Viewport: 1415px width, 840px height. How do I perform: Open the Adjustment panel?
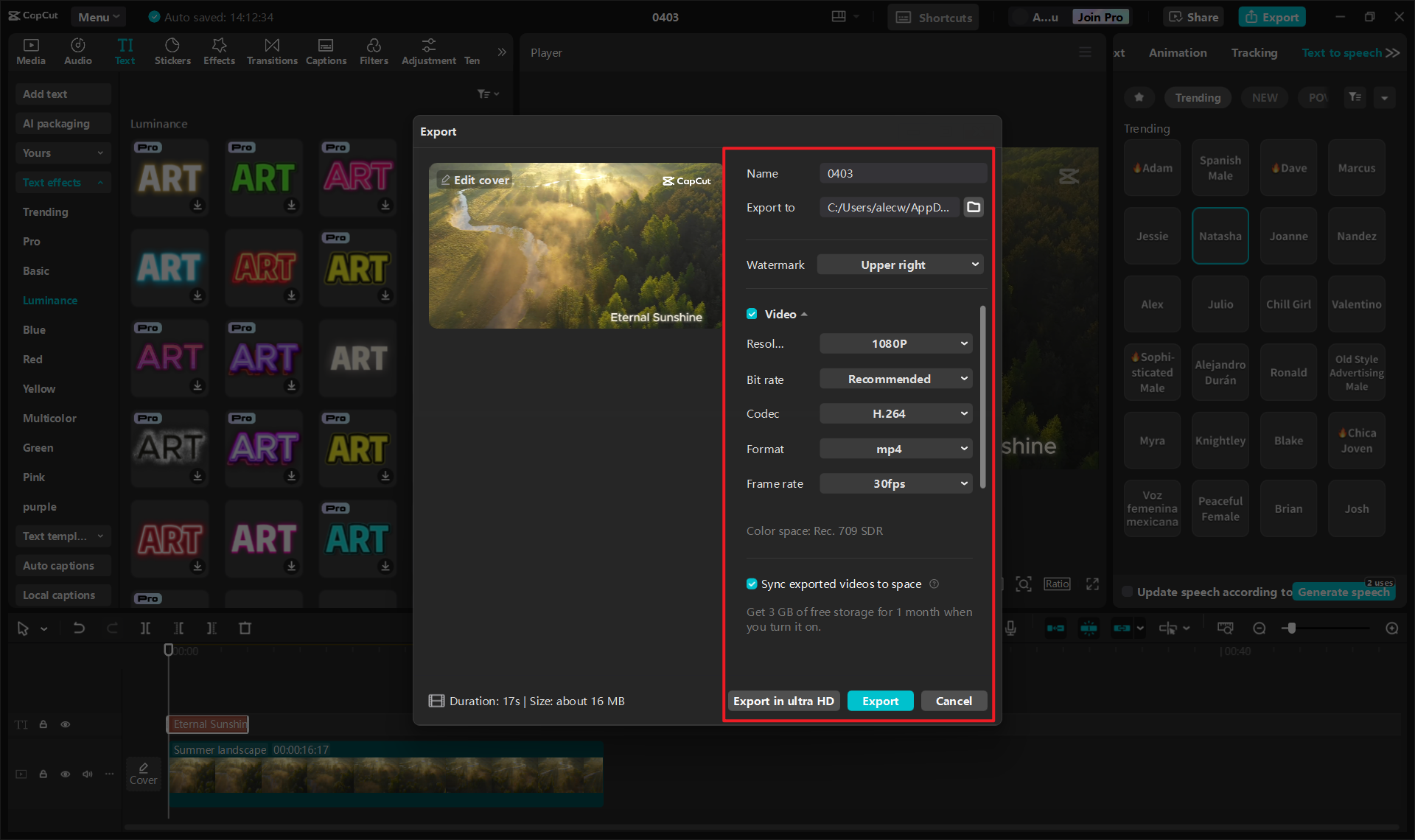pyautogui.click(x=428, y=51)
